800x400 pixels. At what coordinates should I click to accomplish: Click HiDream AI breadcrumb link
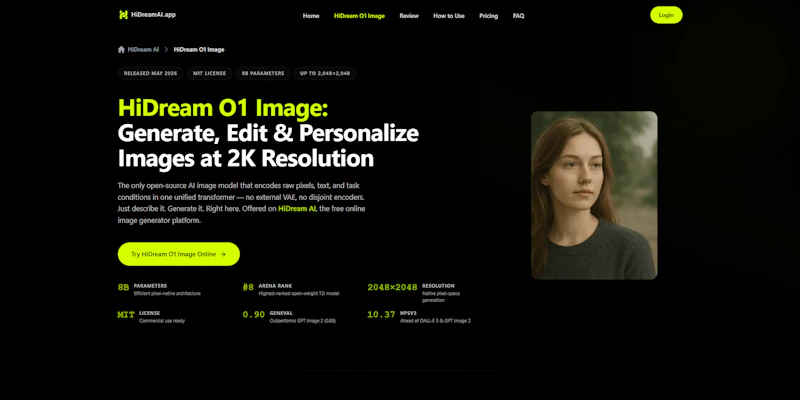pyautogui.click(x=143, y=49)
